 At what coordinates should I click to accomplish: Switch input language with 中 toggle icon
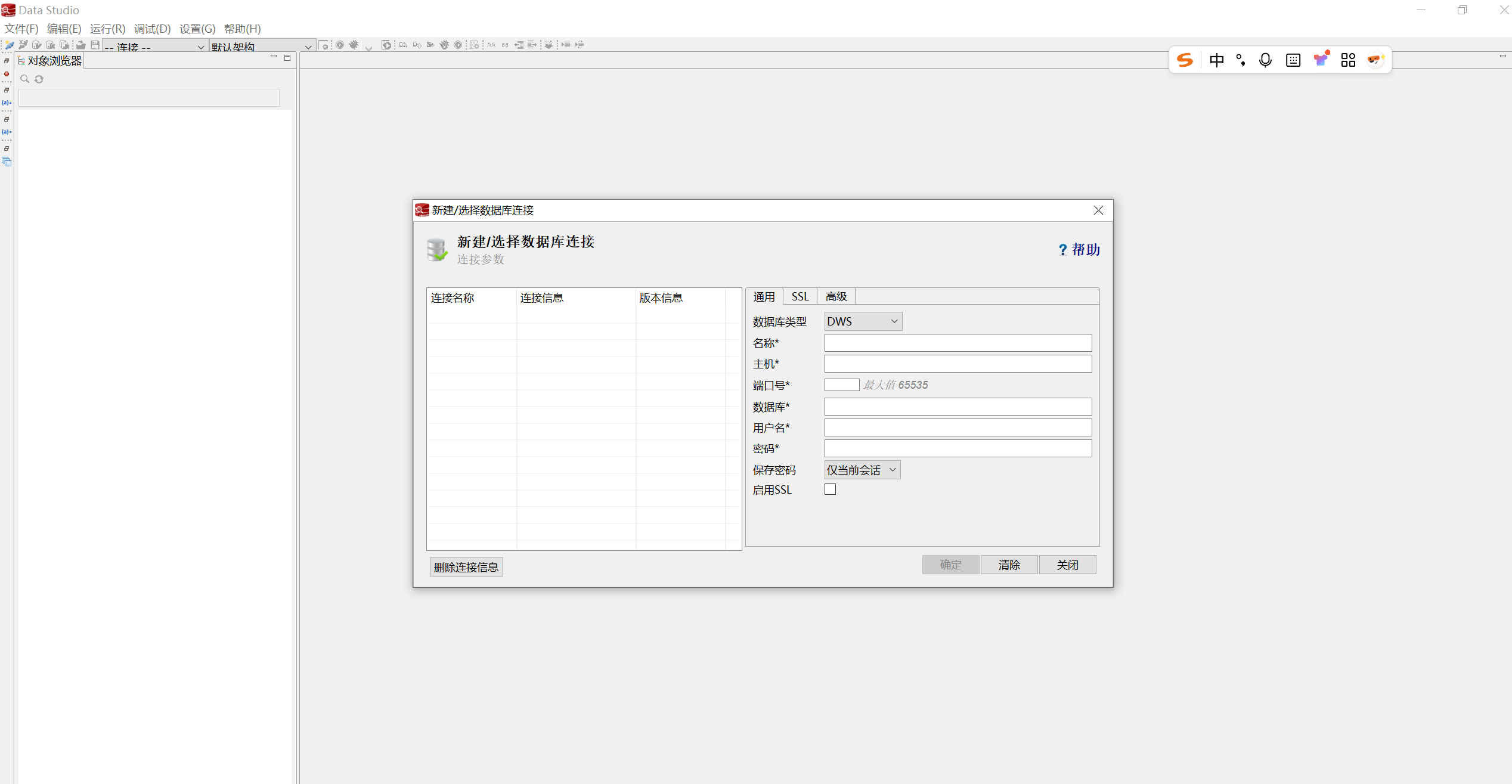click(1216, 60)
